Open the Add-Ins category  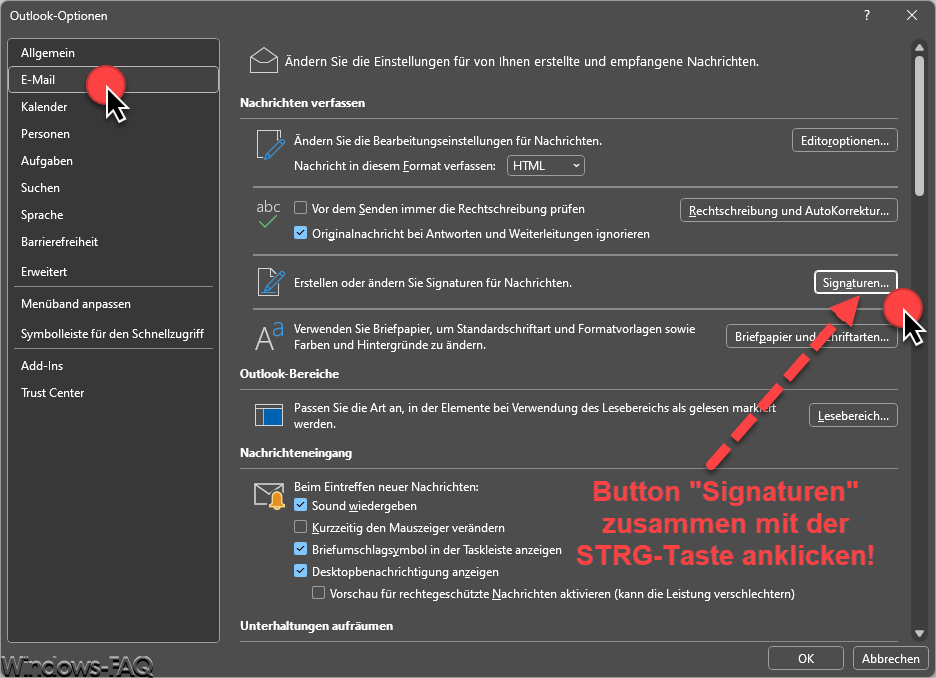pos(113,366)
